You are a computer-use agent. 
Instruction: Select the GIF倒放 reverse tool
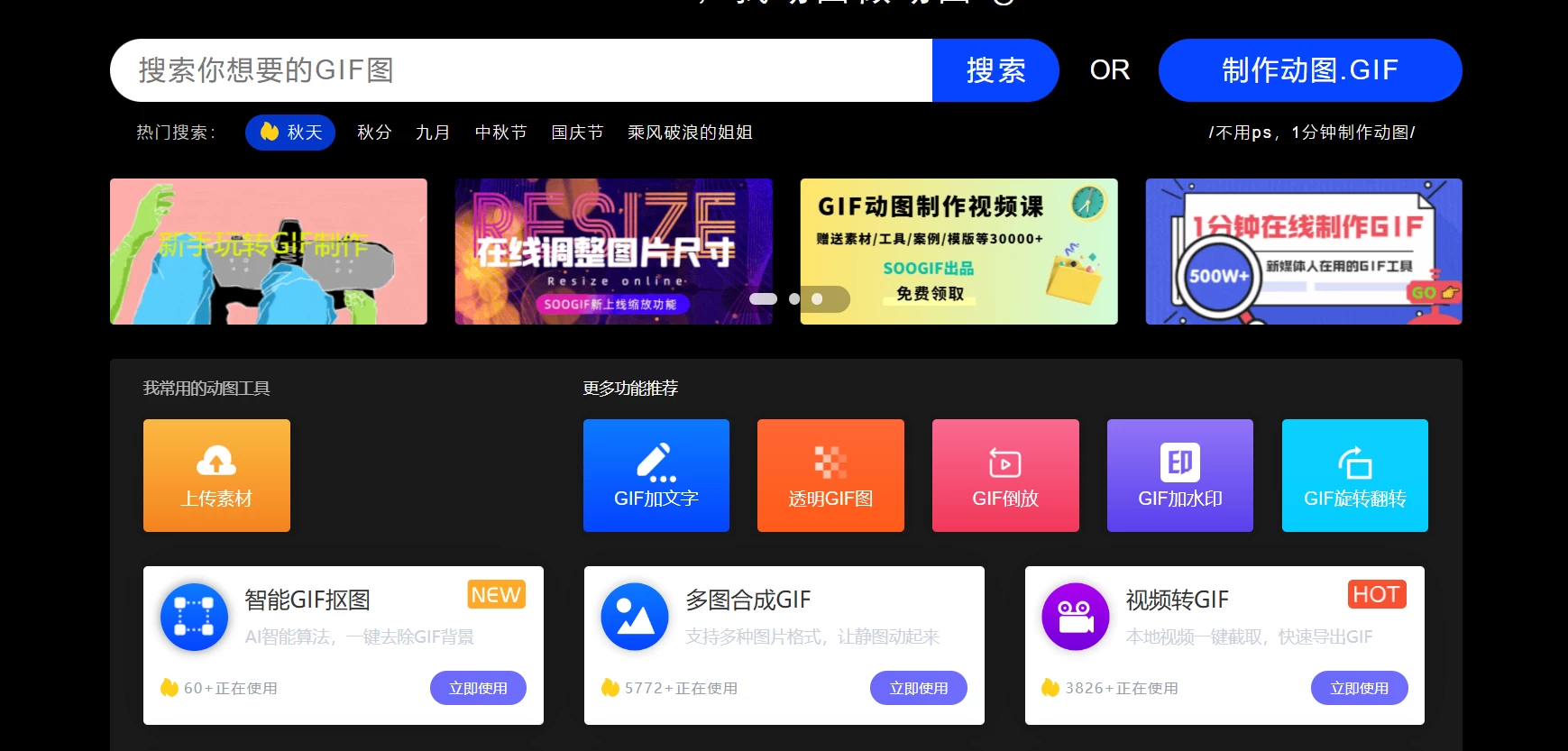pos(1004,475)
